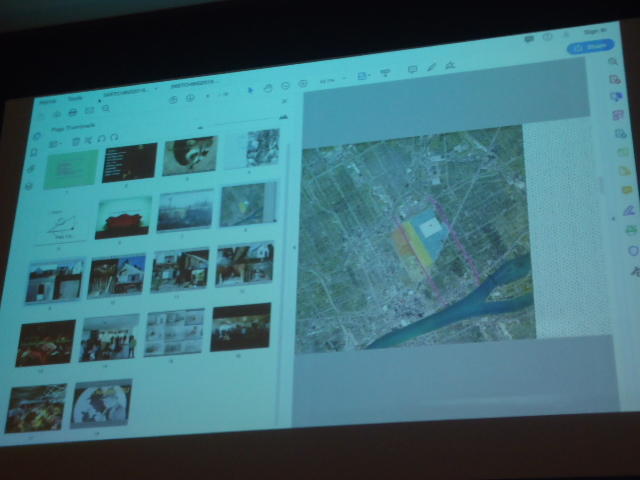Delete selected page with trash icon
This screenshot has width=640, height=480.
[76, 142]
